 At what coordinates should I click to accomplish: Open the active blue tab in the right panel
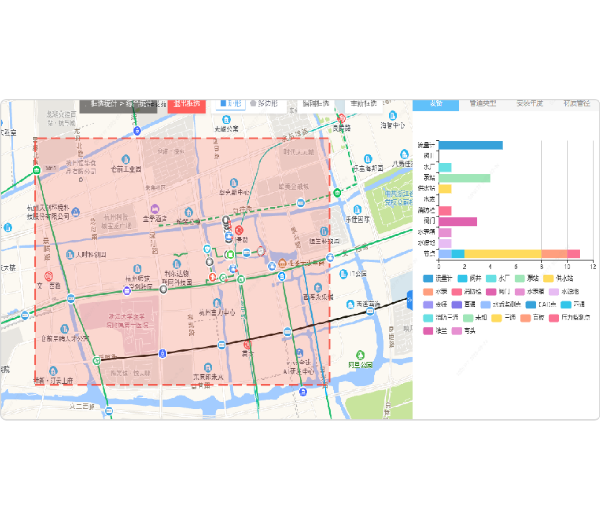tap(436, 104)
